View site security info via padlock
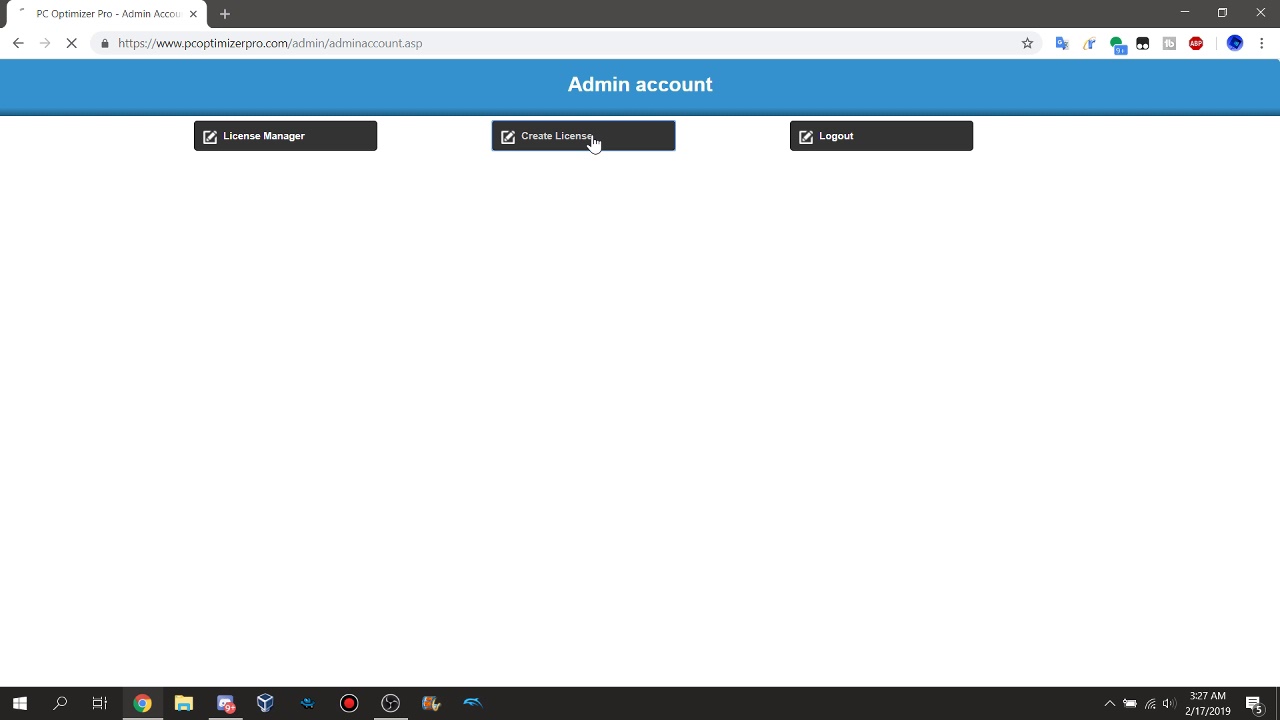Viewport: 1280px width, 720px height. click(x=105, y=43)
